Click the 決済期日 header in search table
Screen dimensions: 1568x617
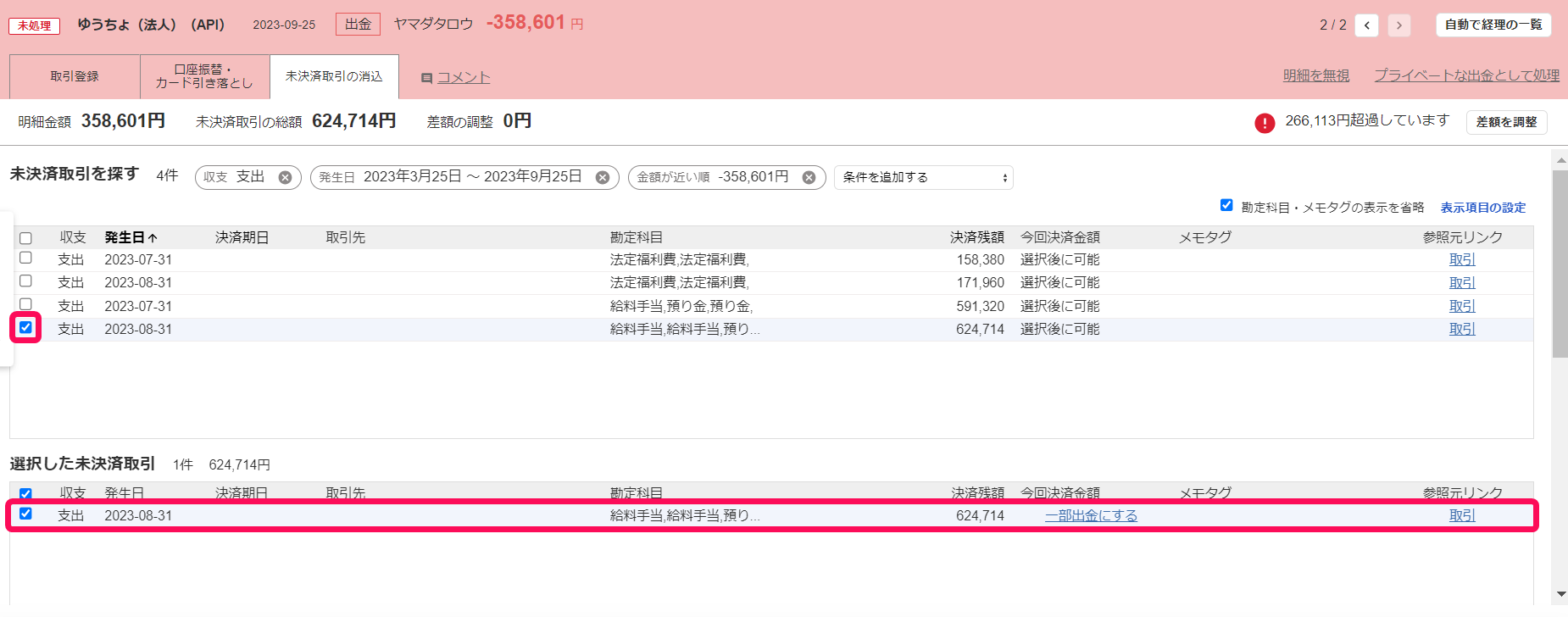tap(242, 237)
